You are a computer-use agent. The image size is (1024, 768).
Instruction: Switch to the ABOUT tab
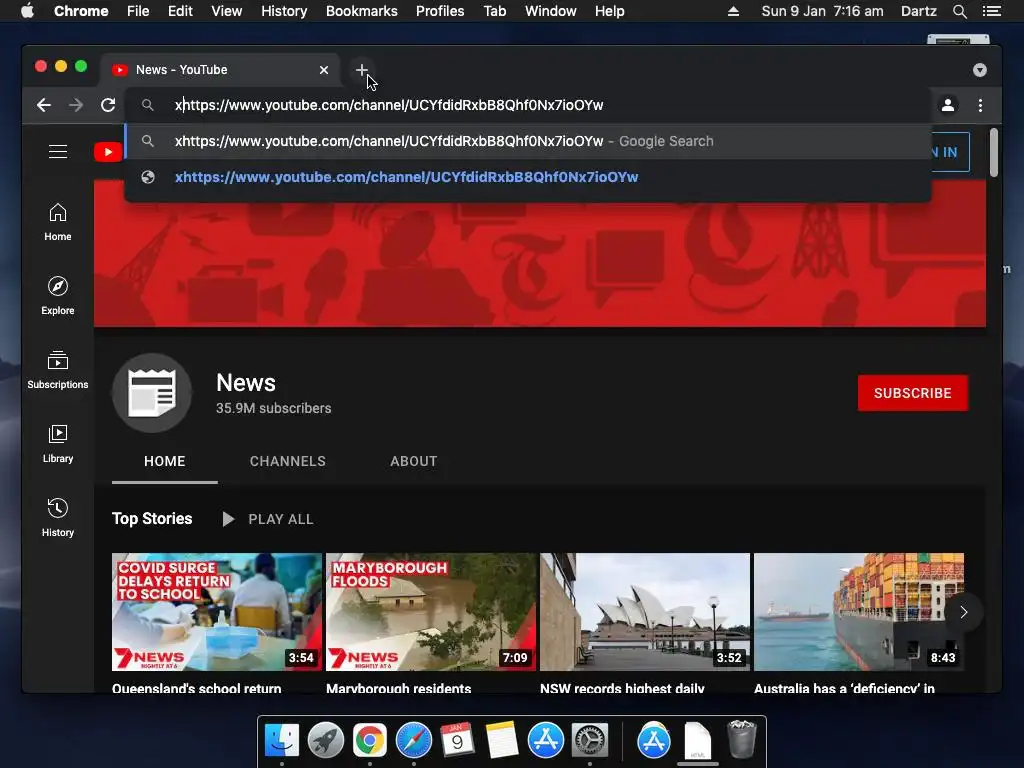click(413, 461)
